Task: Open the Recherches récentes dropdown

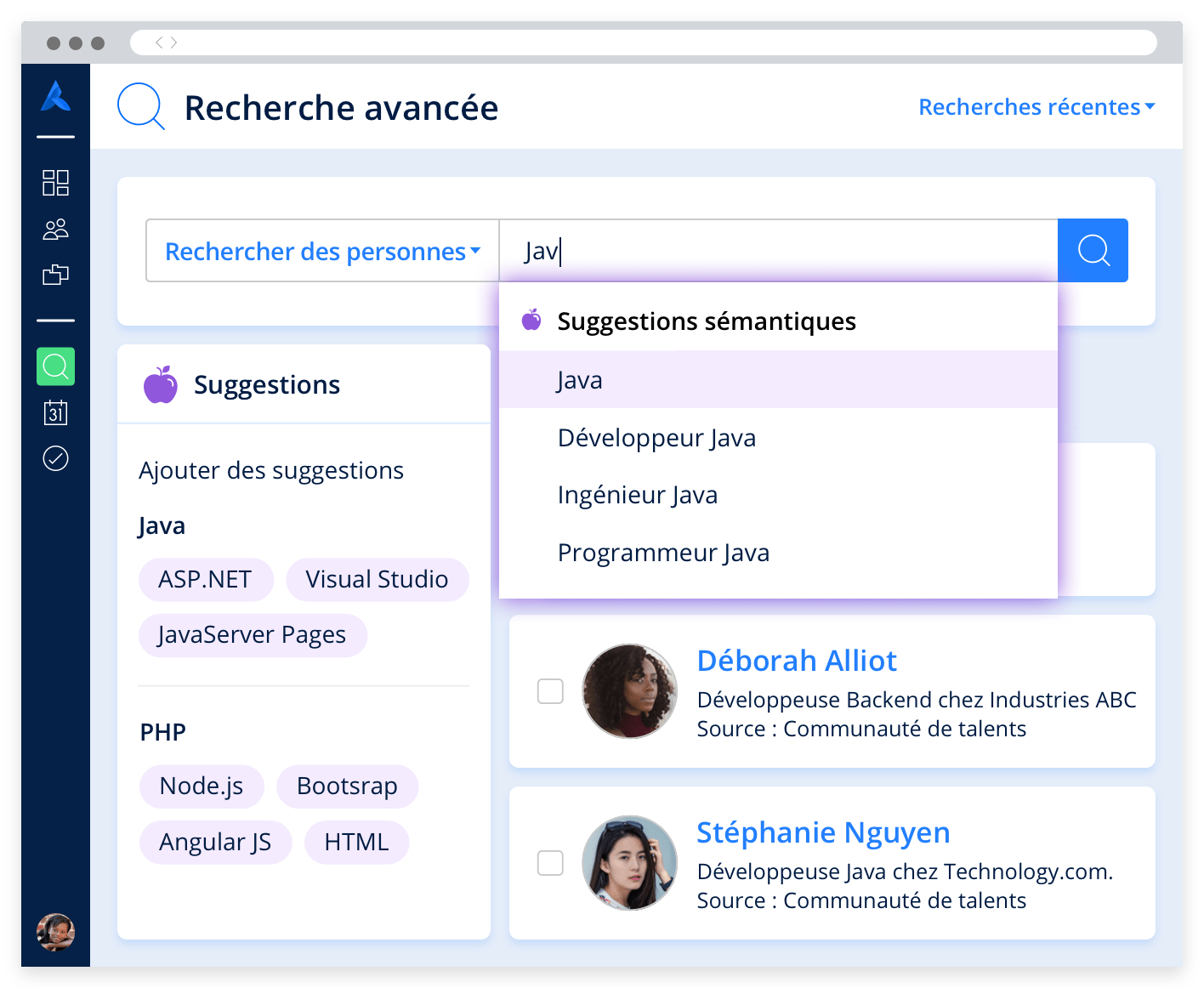Action: 1036,107
